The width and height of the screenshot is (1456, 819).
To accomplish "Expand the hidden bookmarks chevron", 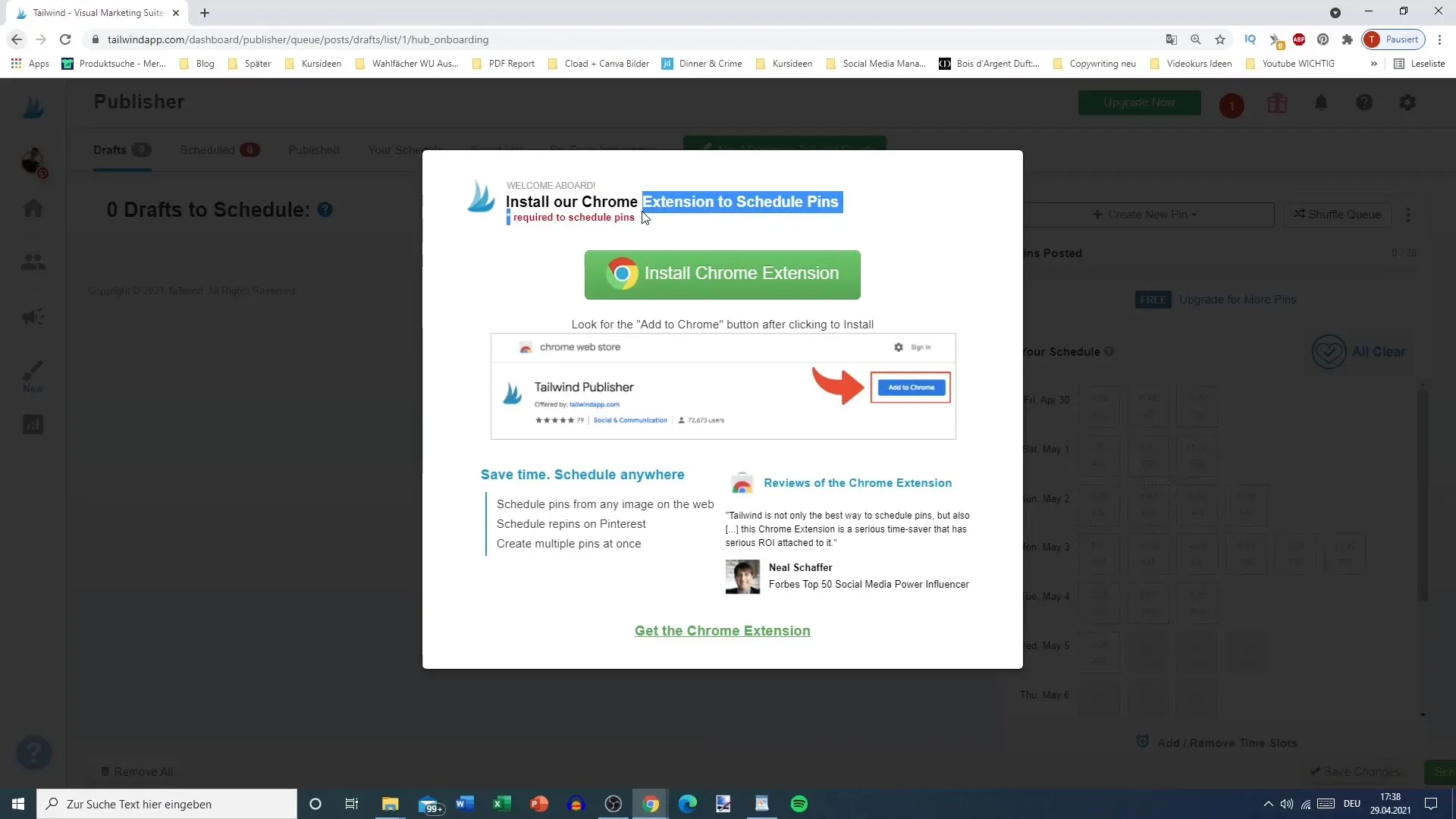I will (1373, 64).
